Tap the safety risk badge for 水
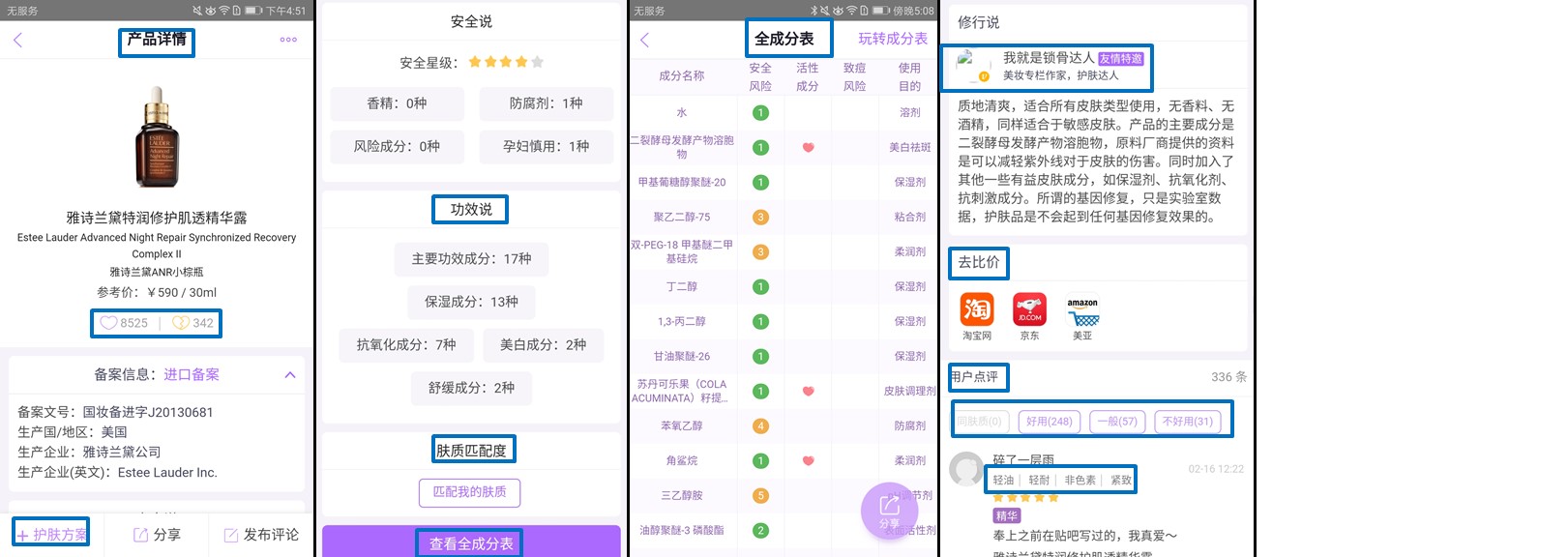The width and height of the screenshot is (1568, 557). click(761, 113)
